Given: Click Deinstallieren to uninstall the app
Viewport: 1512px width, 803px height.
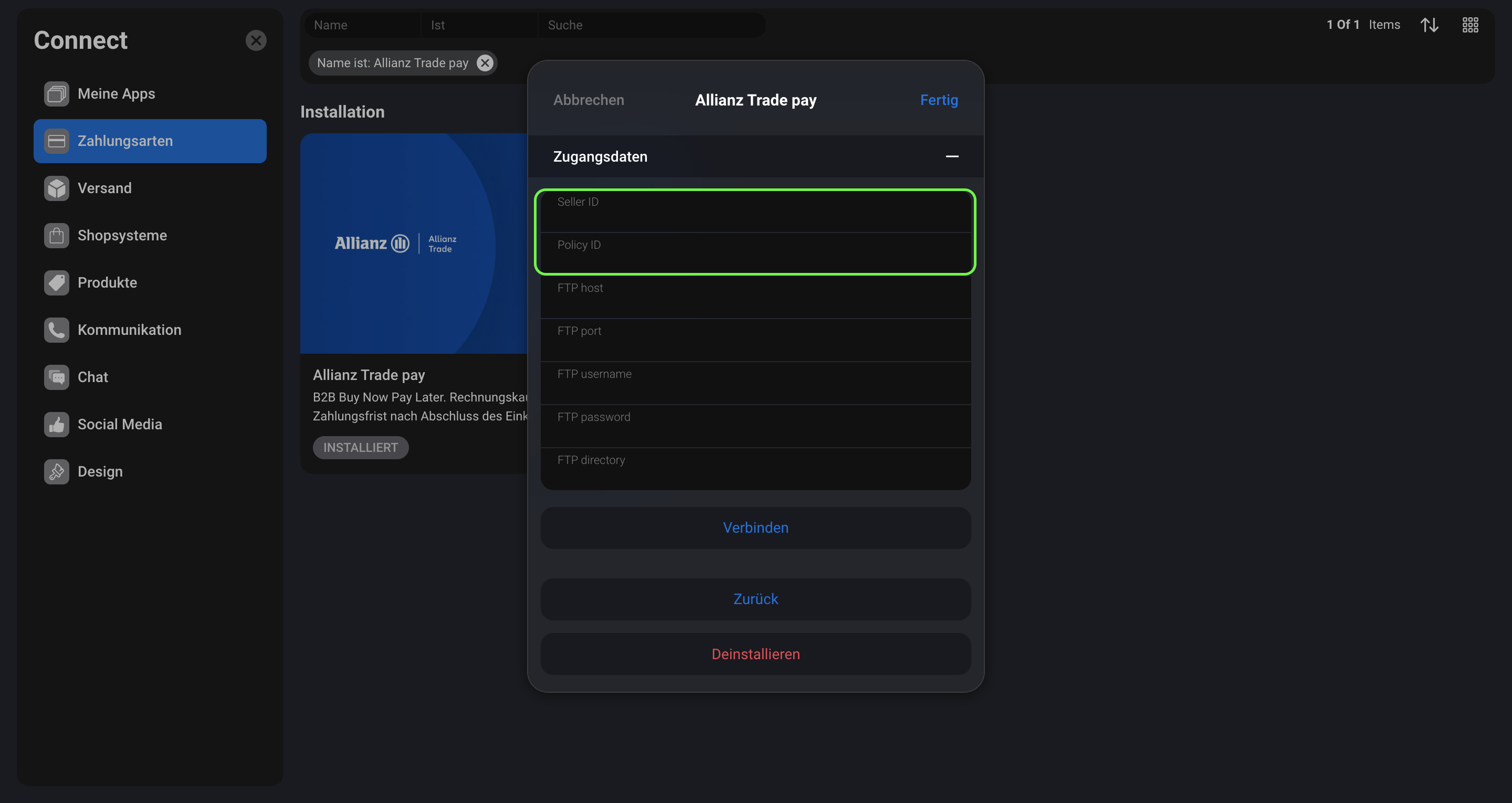Looking at the screenshot, I should click(x=755, y=654).
